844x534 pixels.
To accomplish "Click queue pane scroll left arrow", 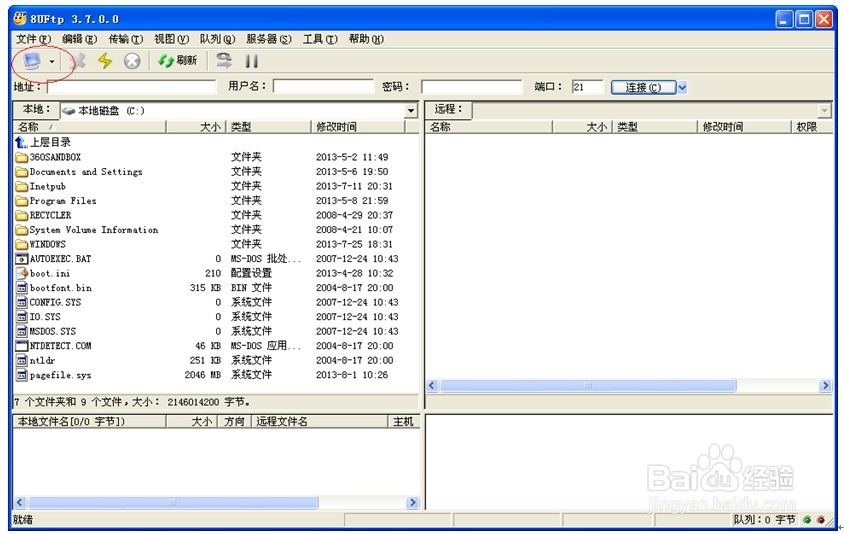I will [x=20, y=503].
